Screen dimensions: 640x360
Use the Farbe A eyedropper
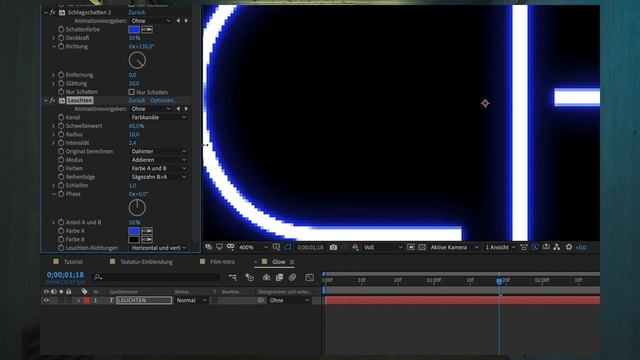(147, 231)
